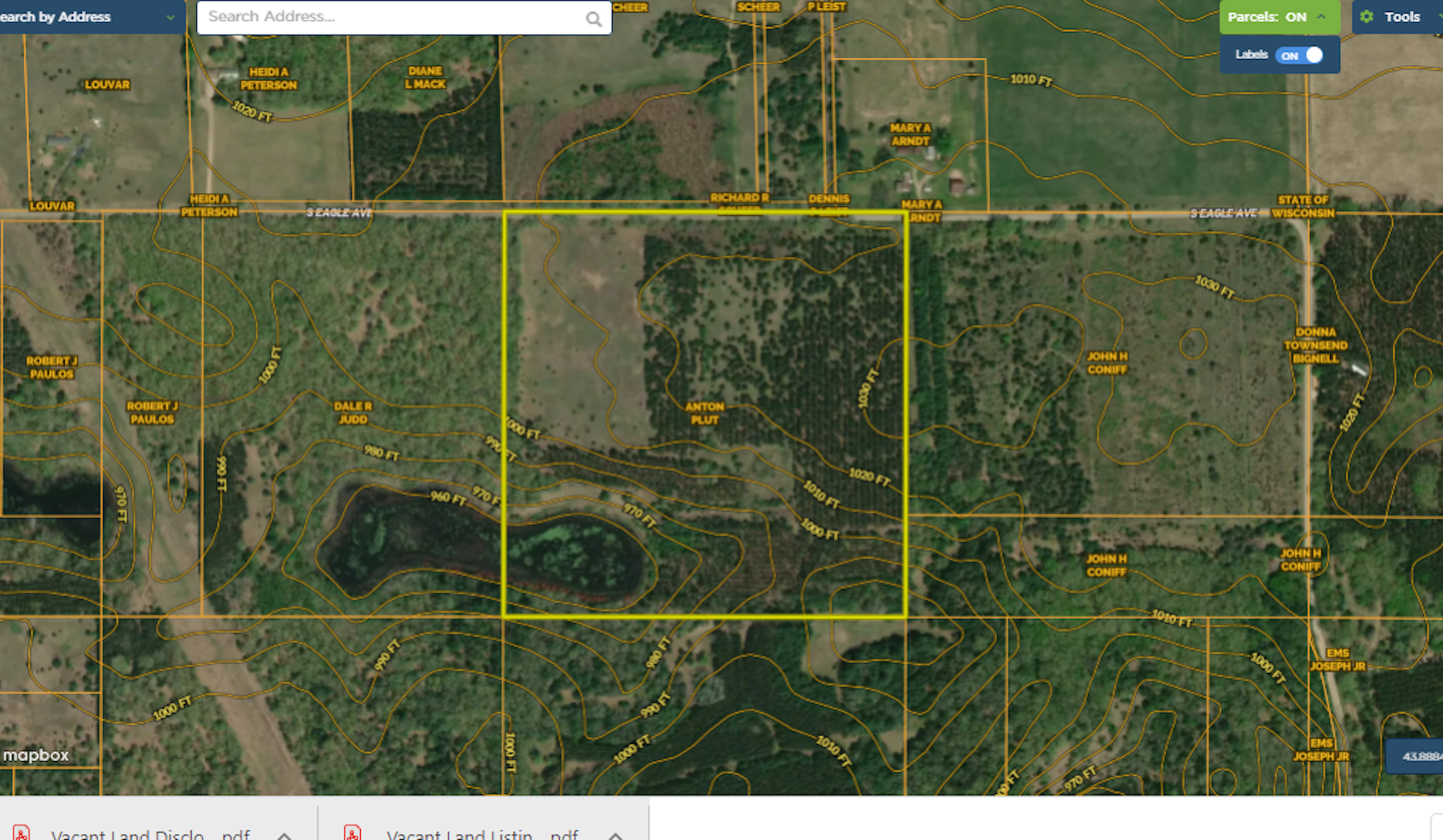Click the mapbox logo
The width and height of the screenshot is (1443, 840).
(36, 755)
